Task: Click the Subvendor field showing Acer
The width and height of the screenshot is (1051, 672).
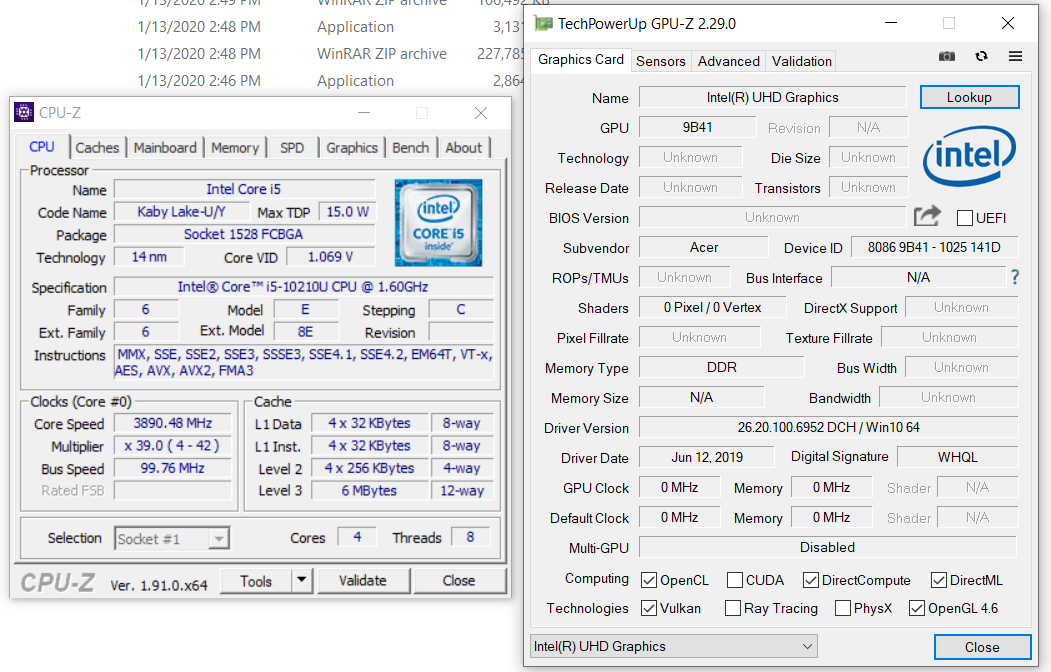Action: tap(704, 247)
